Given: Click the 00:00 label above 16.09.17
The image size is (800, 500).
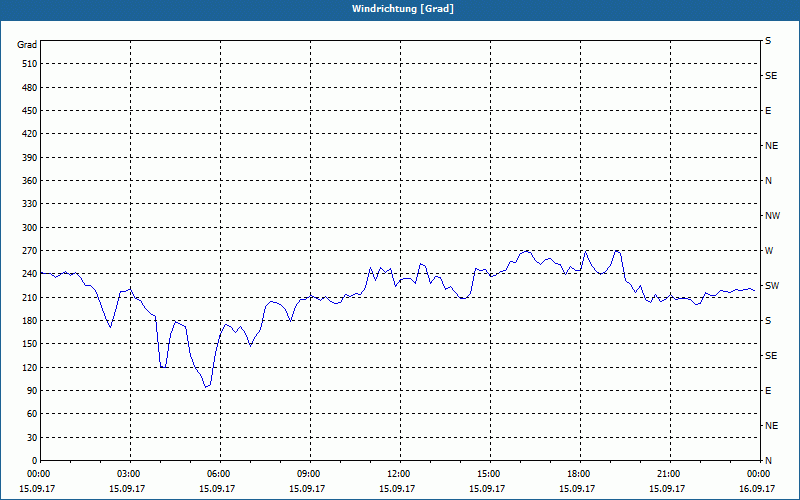Looking at the screenshot, I should coord(759,473).
